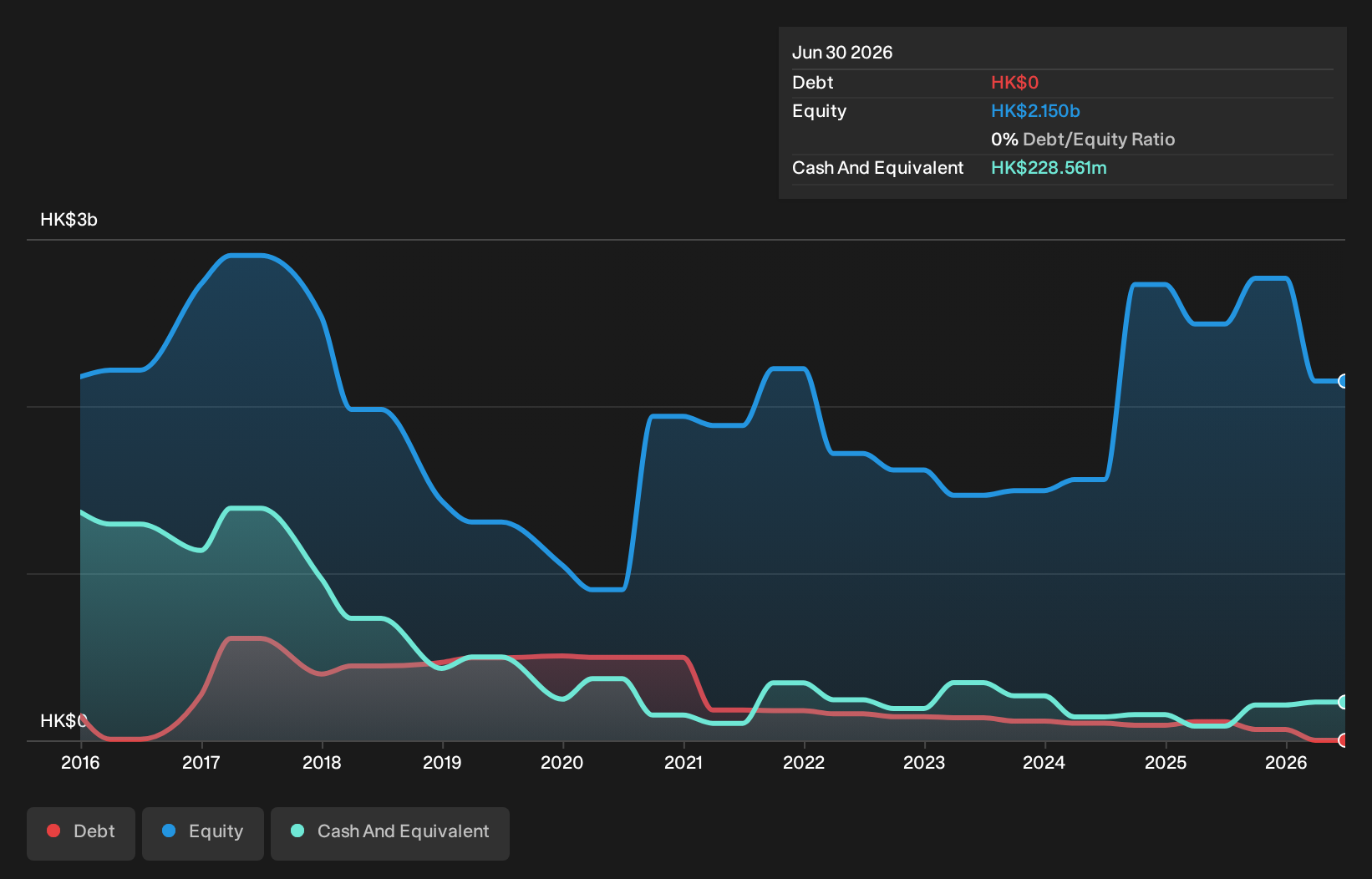Click the HK$228.561m cash value in tooltip
The width and height of the screenshot is (1372, 879).
pyautogui.click(x=1049, y=168)
